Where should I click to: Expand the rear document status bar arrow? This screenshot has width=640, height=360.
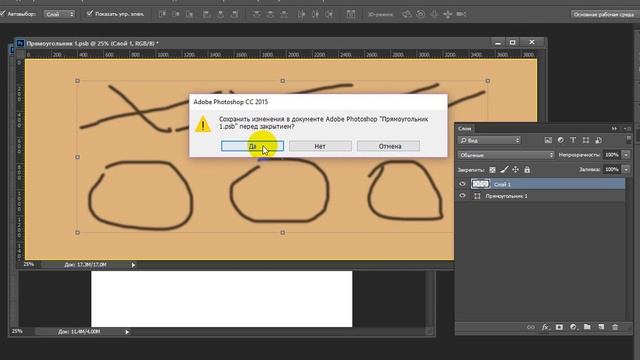tap(127, 332)
